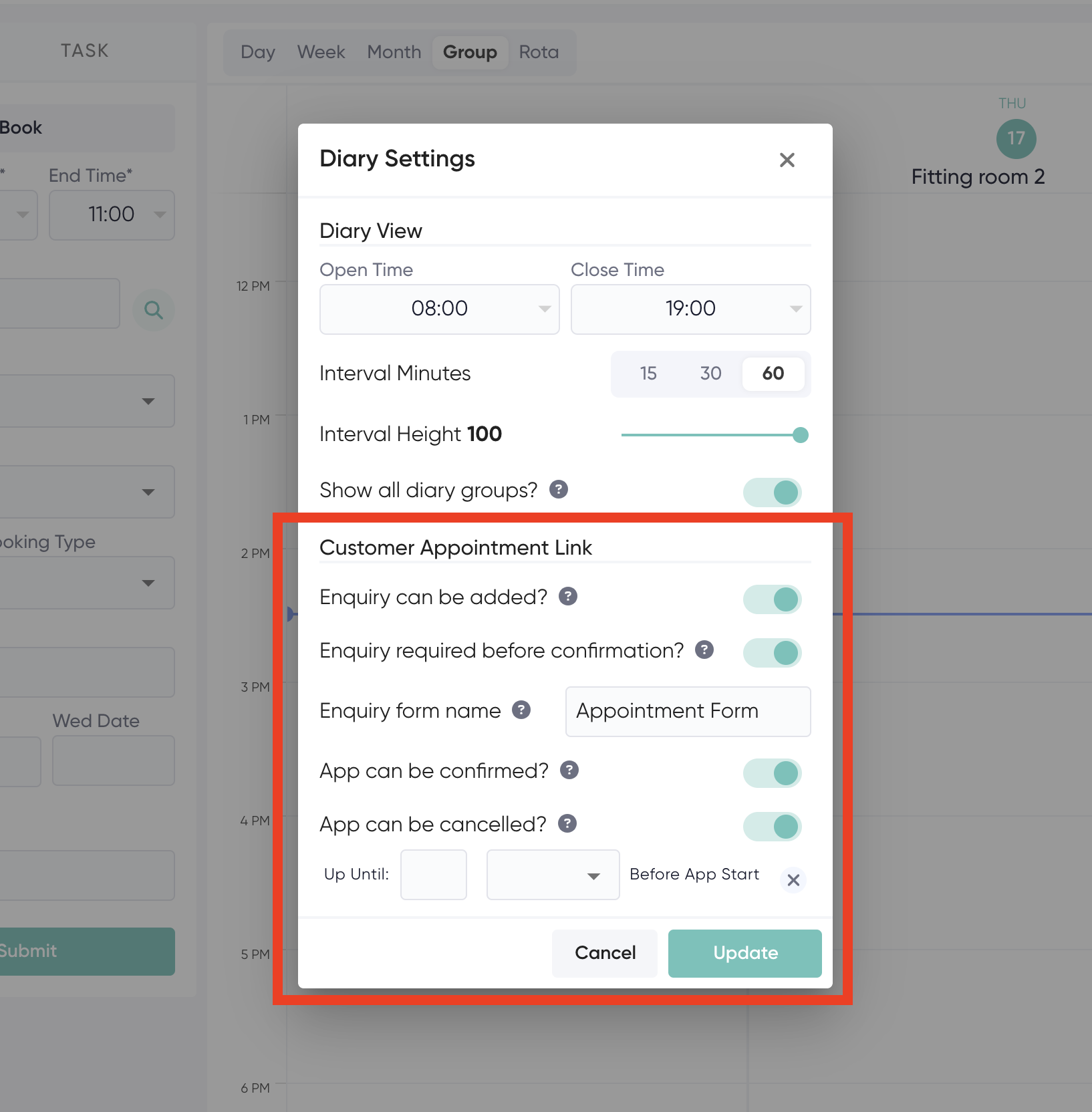Click help icon beside App can be cancelled
The width and height of the screenshot is (1092, 1112).
click(x=567, y=823)
